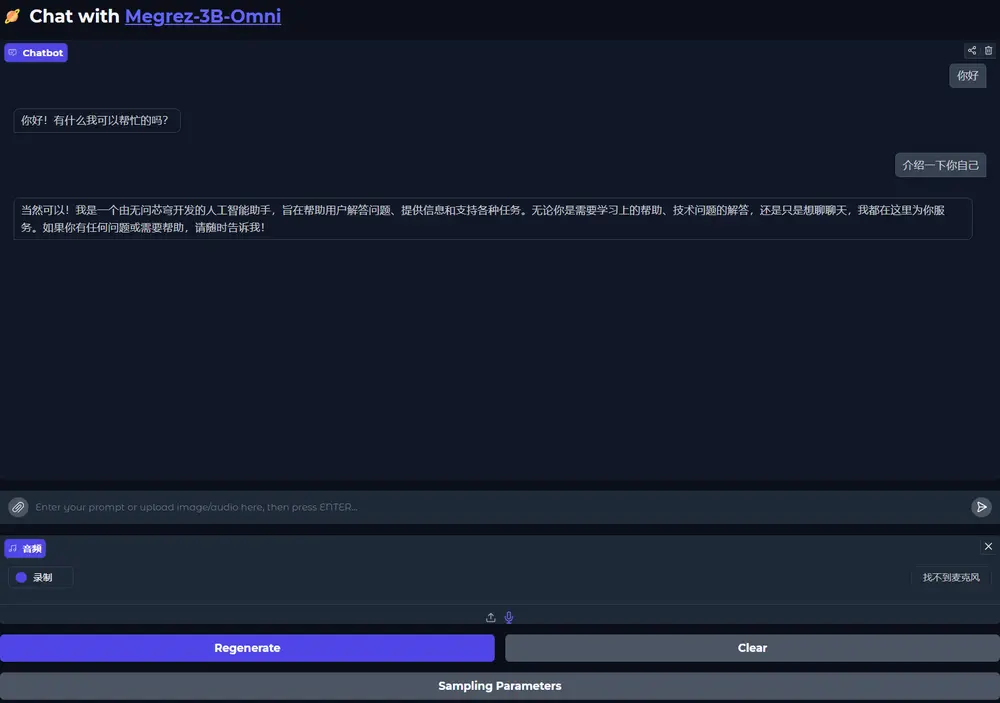Click the user message 介绍一下你自己
The image size is (1000, 703).
(x=941, y=165)
